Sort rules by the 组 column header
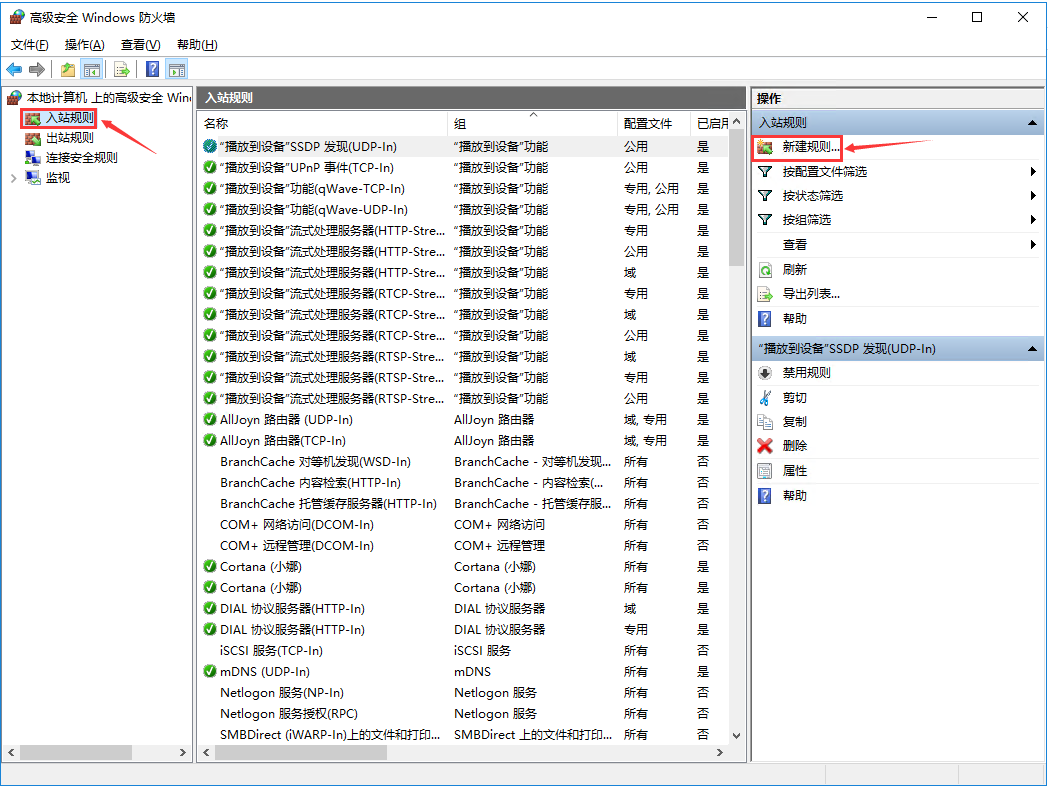The width and height of the screenshot is (1048, 788). pyautogui.click(x=532, y=124)
